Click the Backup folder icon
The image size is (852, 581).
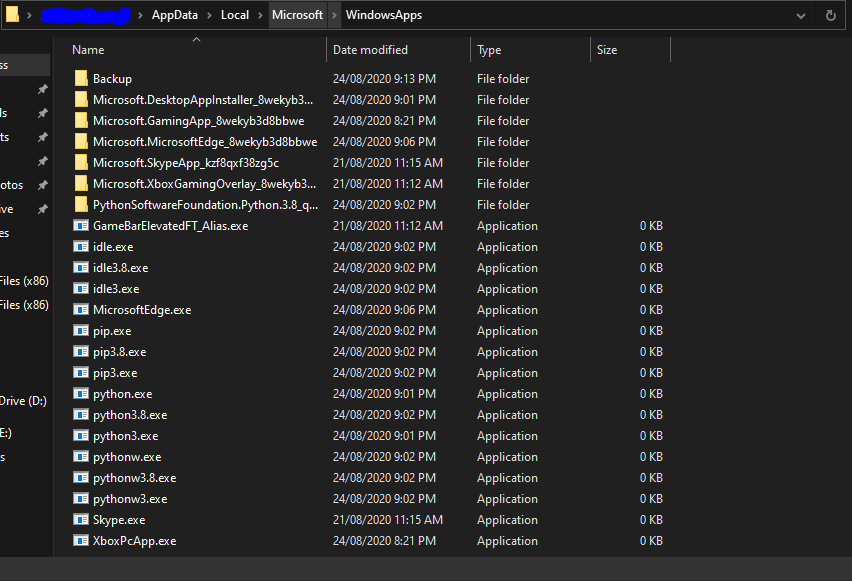click(x=81, y=79)
